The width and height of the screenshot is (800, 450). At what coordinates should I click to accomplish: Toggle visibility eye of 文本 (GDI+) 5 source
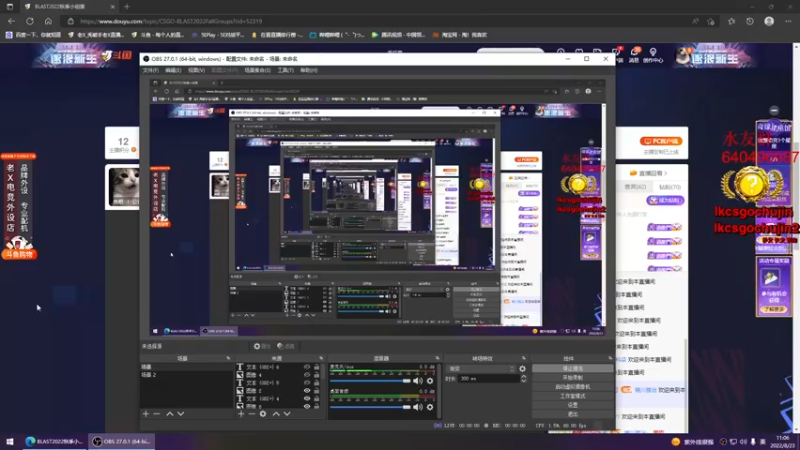[307, 383]
